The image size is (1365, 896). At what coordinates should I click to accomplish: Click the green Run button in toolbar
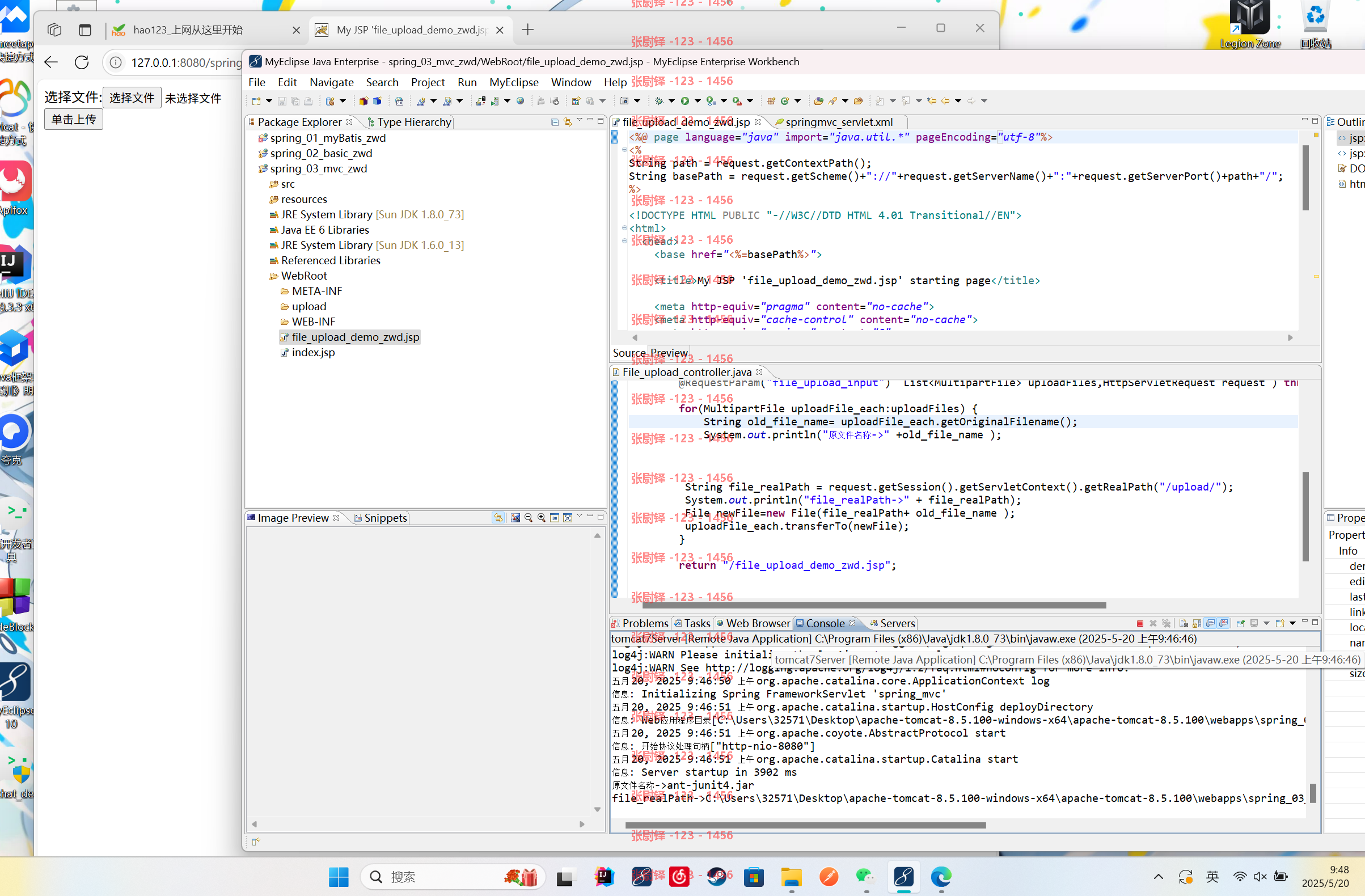click(685, 101)
